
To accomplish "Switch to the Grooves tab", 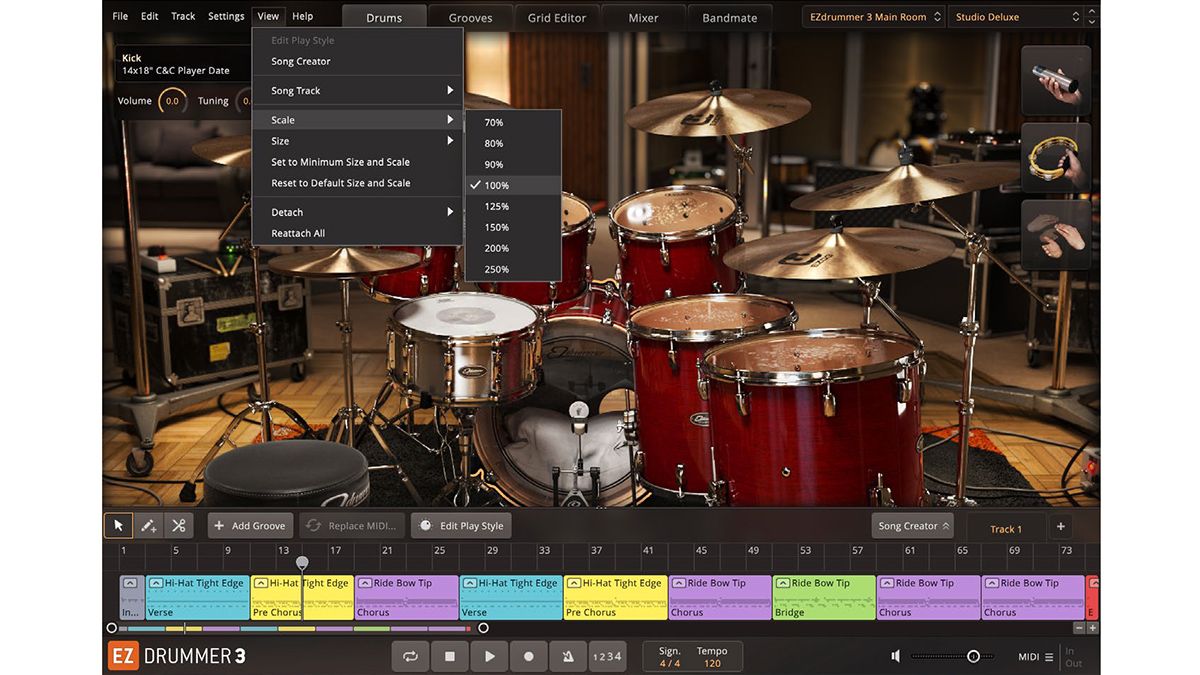I will coord(470,17).
